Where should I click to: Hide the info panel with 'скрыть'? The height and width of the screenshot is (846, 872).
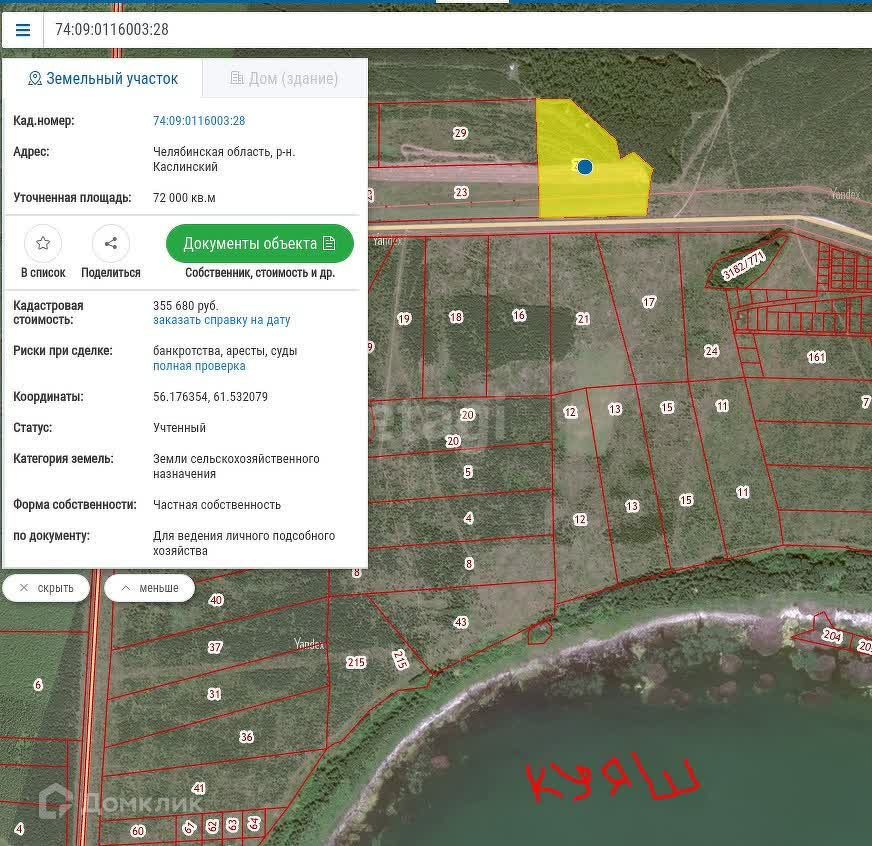pos(46,588)
